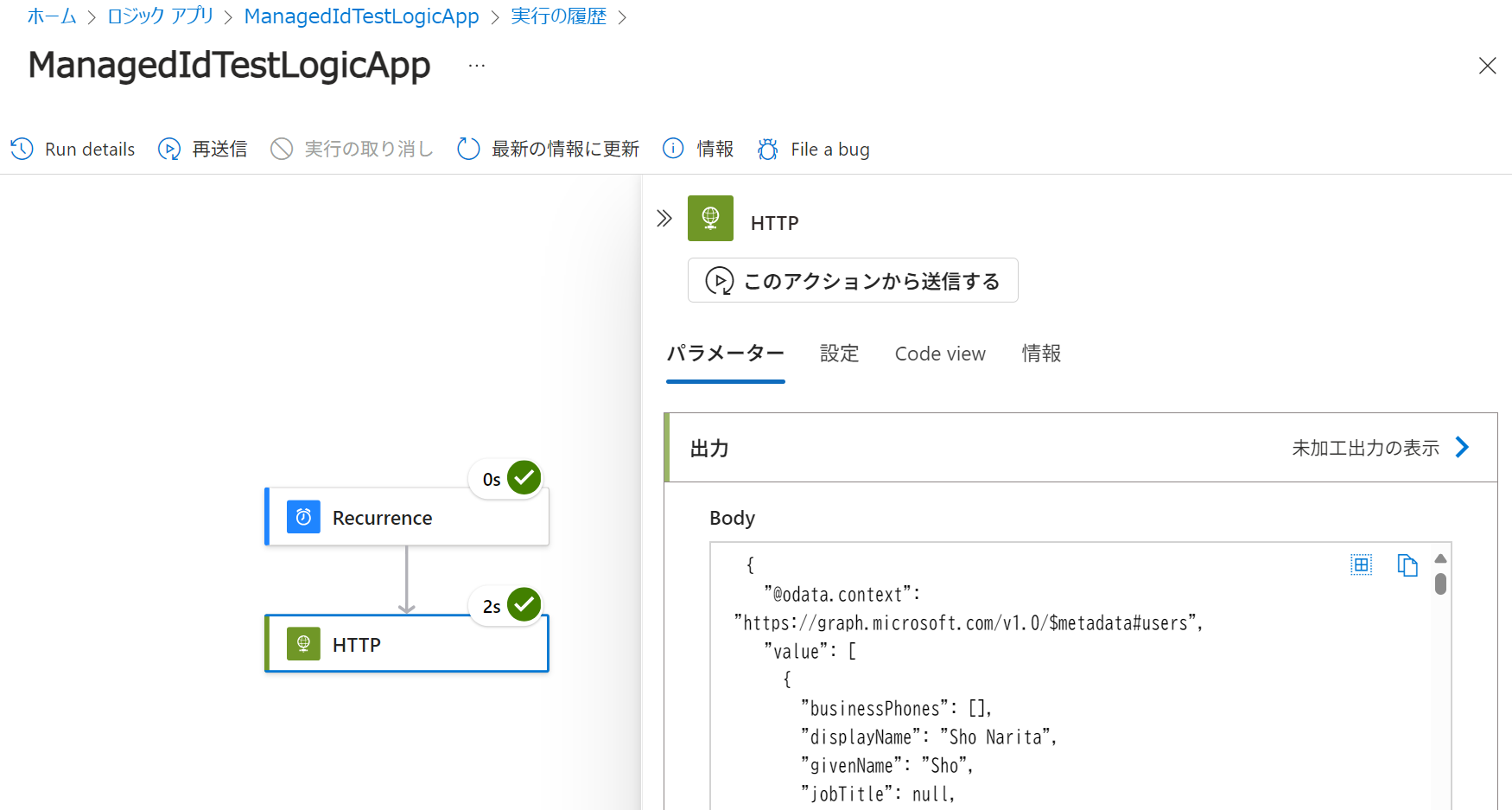Switch Body output to table view via the grid icon

pos(1362,564)
